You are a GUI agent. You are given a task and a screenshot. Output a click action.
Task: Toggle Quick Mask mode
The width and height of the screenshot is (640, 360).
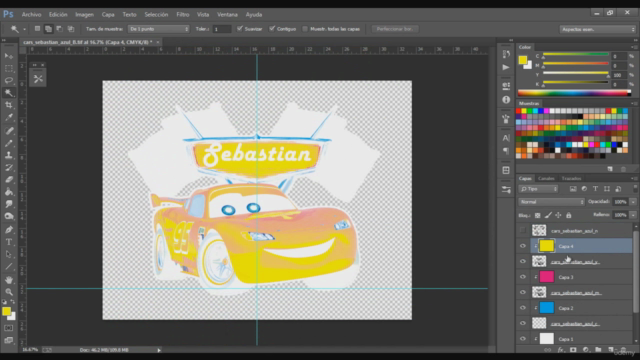(x=9, y=328)
